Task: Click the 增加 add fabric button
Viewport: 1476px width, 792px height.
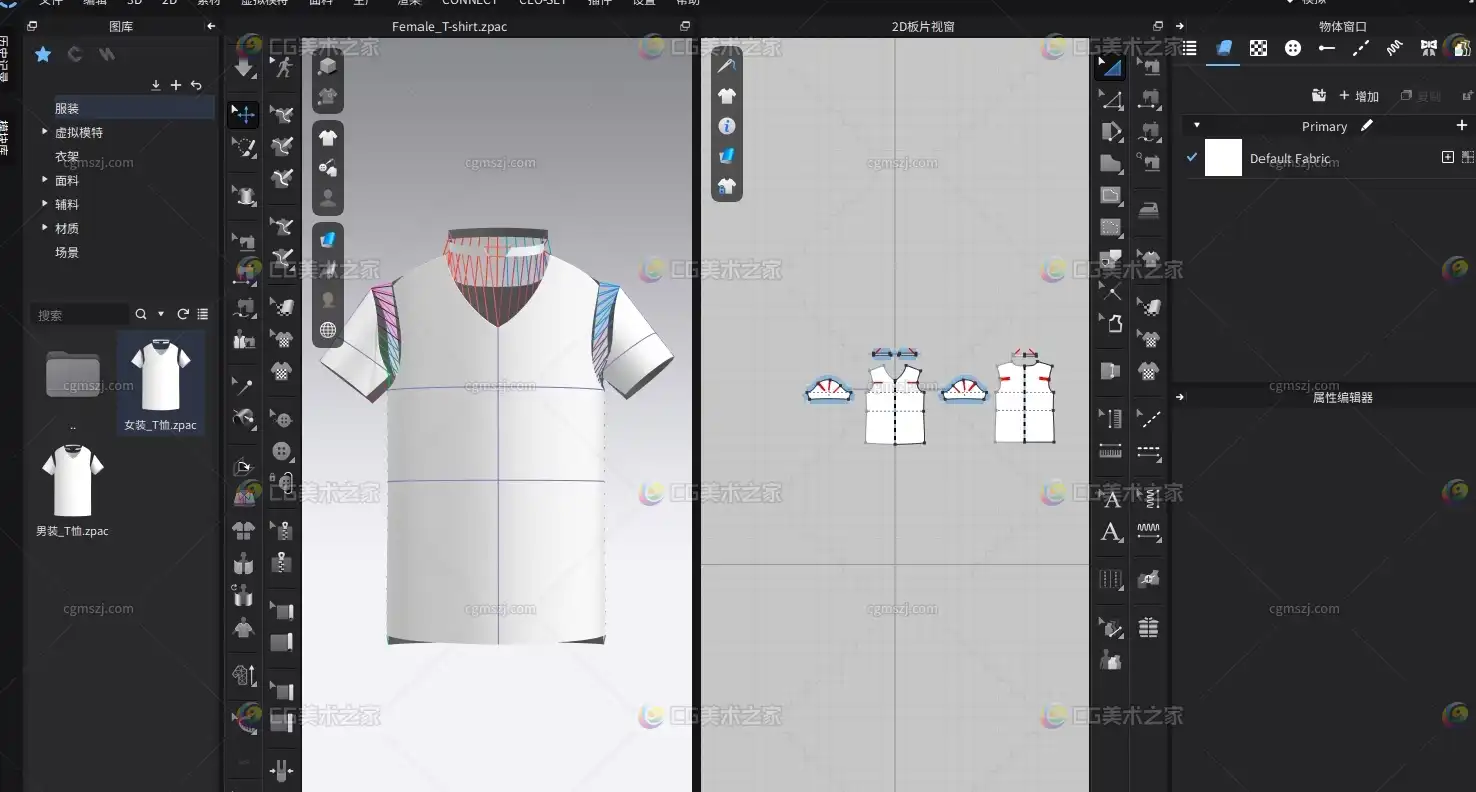Action: click(1359, 96)
